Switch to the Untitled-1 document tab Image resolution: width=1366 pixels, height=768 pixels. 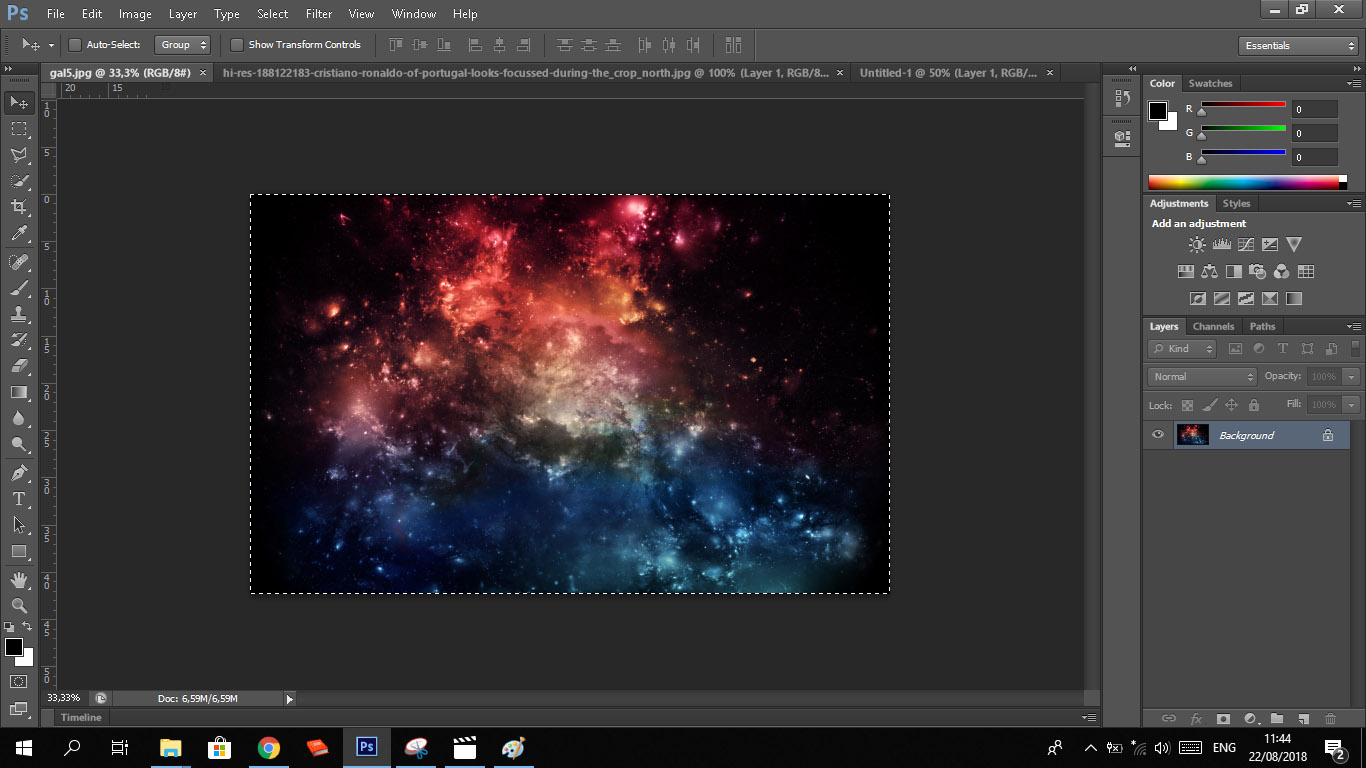947,73
